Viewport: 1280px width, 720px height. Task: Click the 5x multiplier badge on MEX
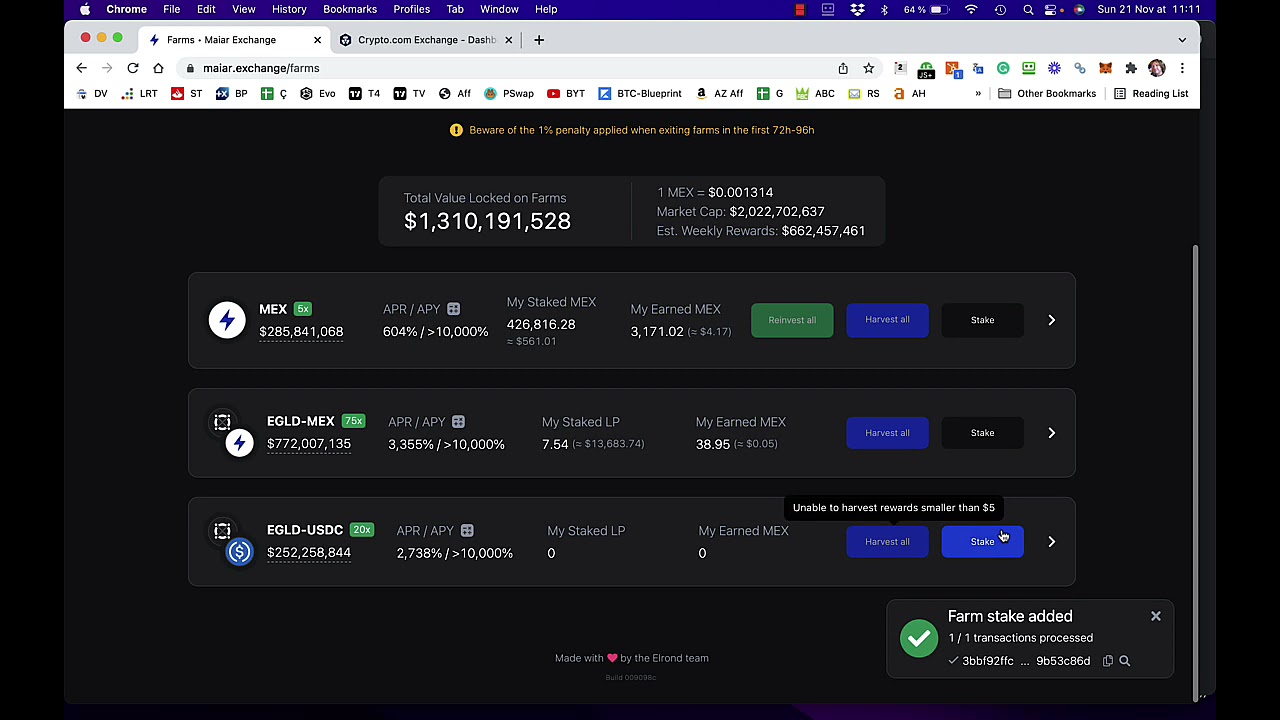pyautogui.click(x=303, y=309)
